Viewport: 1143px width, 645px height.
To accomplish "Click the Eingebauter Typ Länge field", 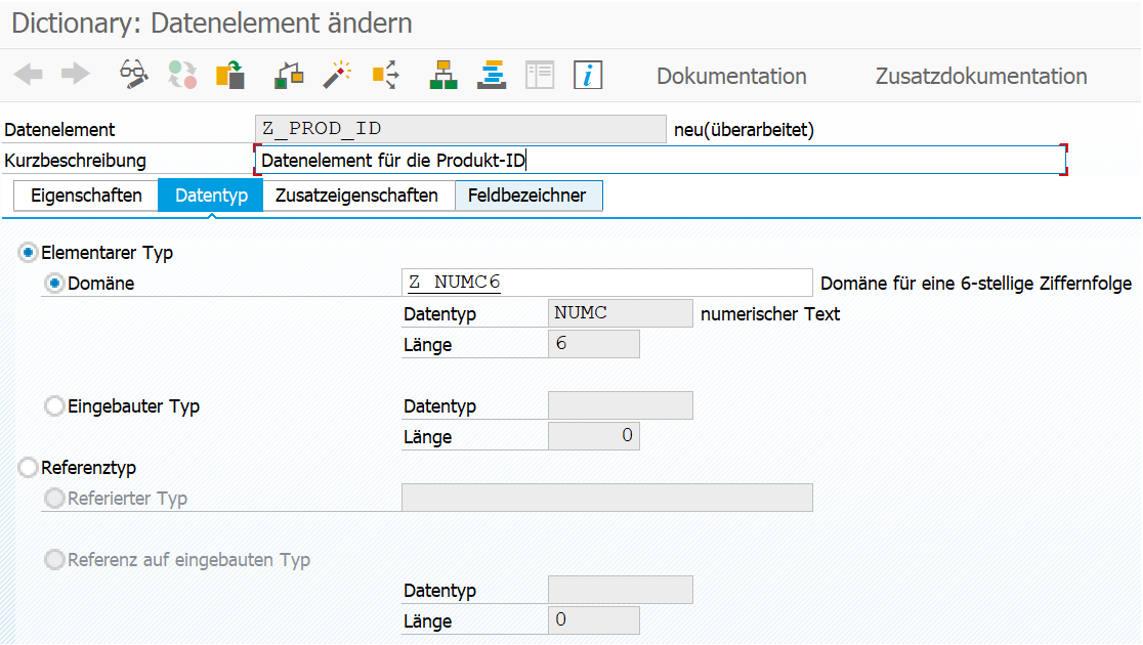I will click(x=593, y=436).
